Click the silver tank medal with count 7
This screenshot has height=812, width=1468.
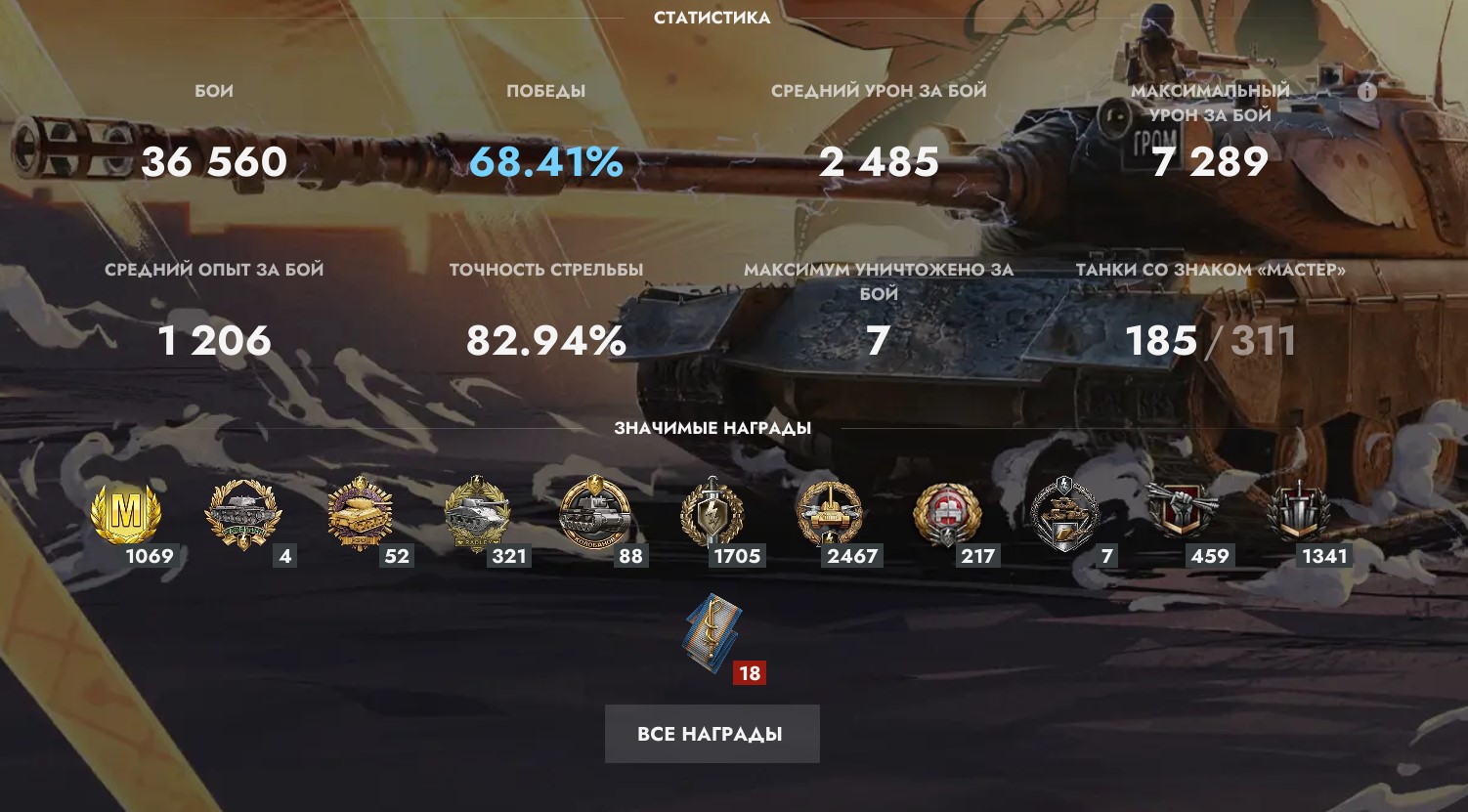click(1064, 512)
